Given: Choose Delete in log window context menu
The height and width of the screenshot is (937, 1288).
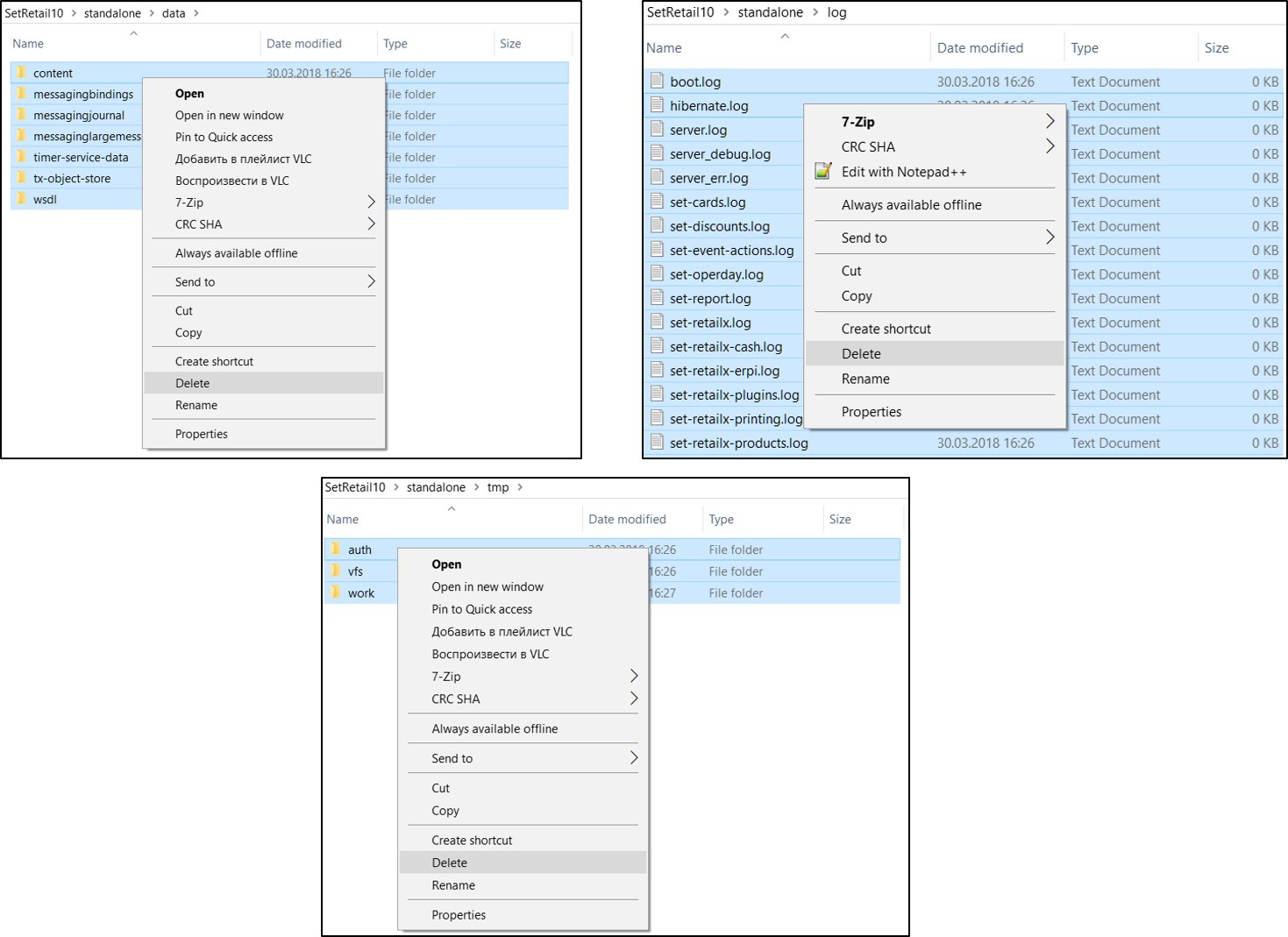Looking at the screenshot, I should pyautogui.click(x=935, y=353).
